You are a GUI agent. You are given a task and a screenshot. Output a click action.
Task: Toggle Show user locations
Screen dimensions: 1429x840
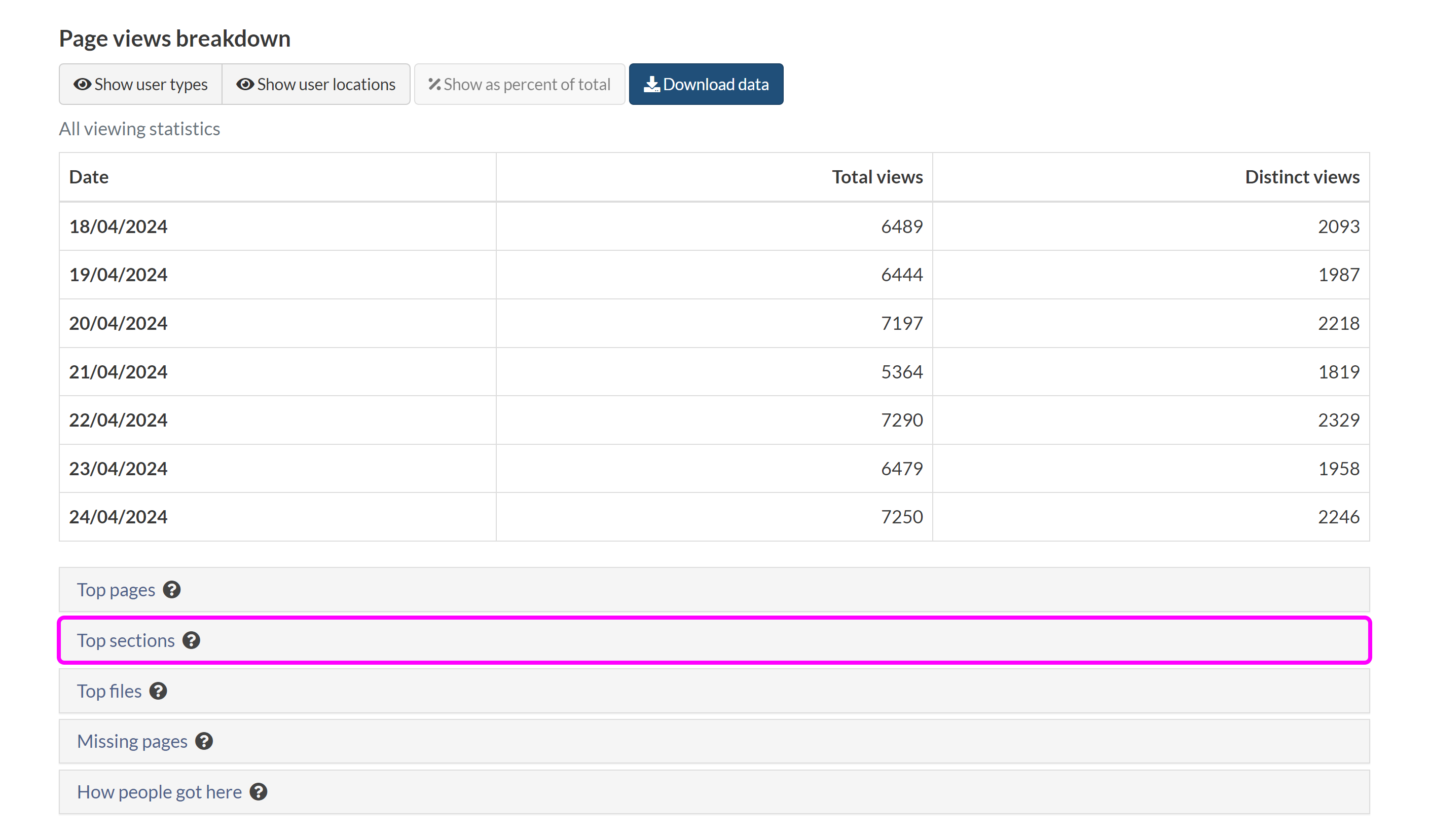316,85
